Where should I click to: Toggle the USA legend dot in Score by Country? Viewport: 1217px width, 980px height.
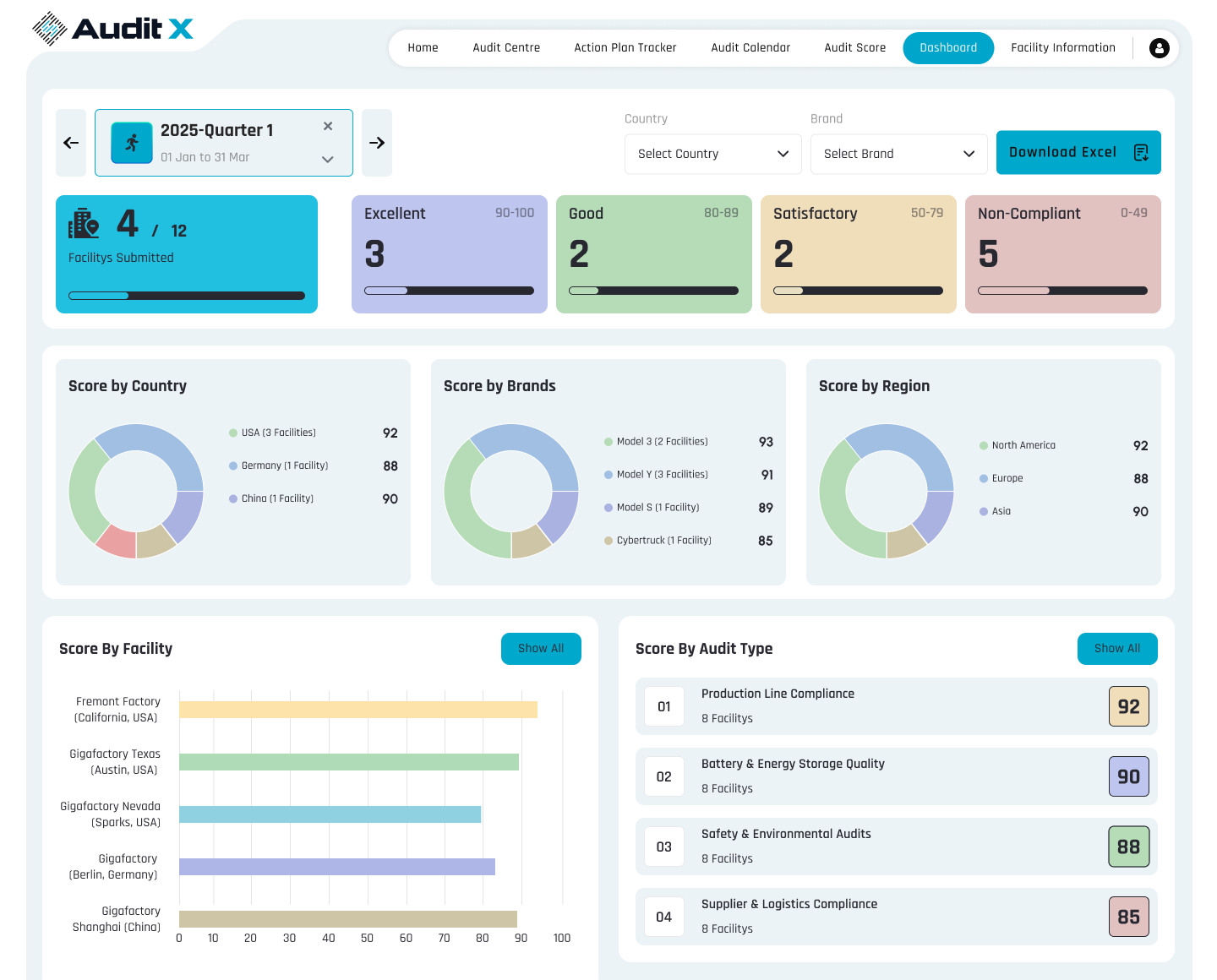pyautogui.click(x=233, y=433)
